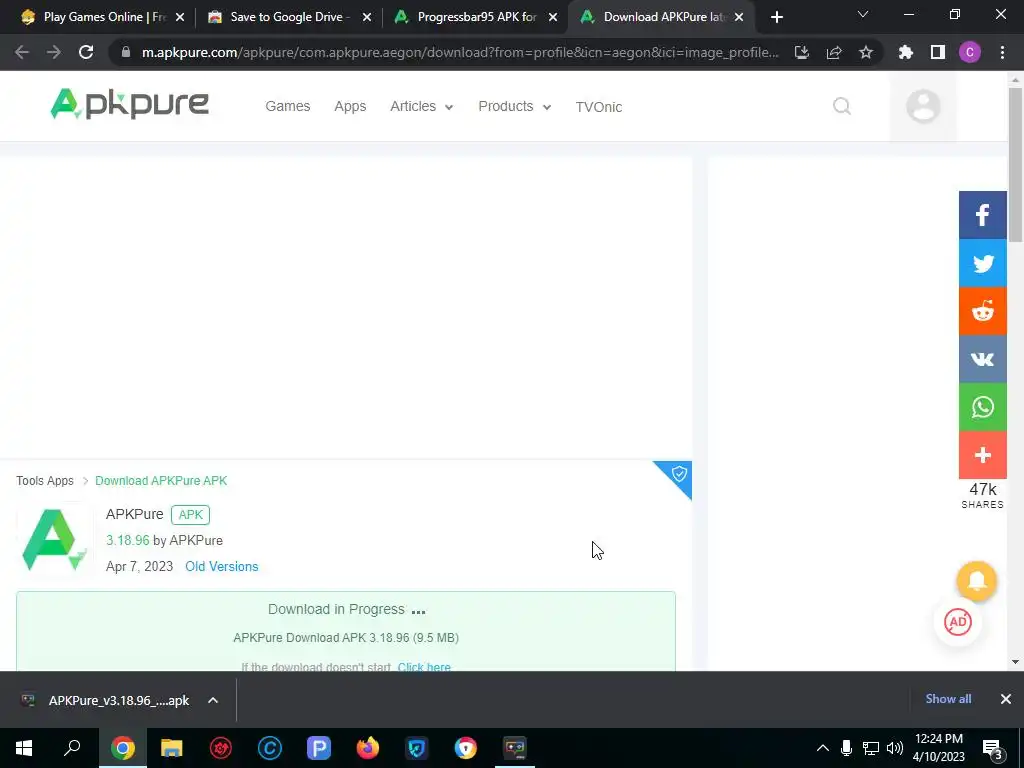Show all downloads
The width and height of the screenshot is (1024, 768).
point(948,699)
